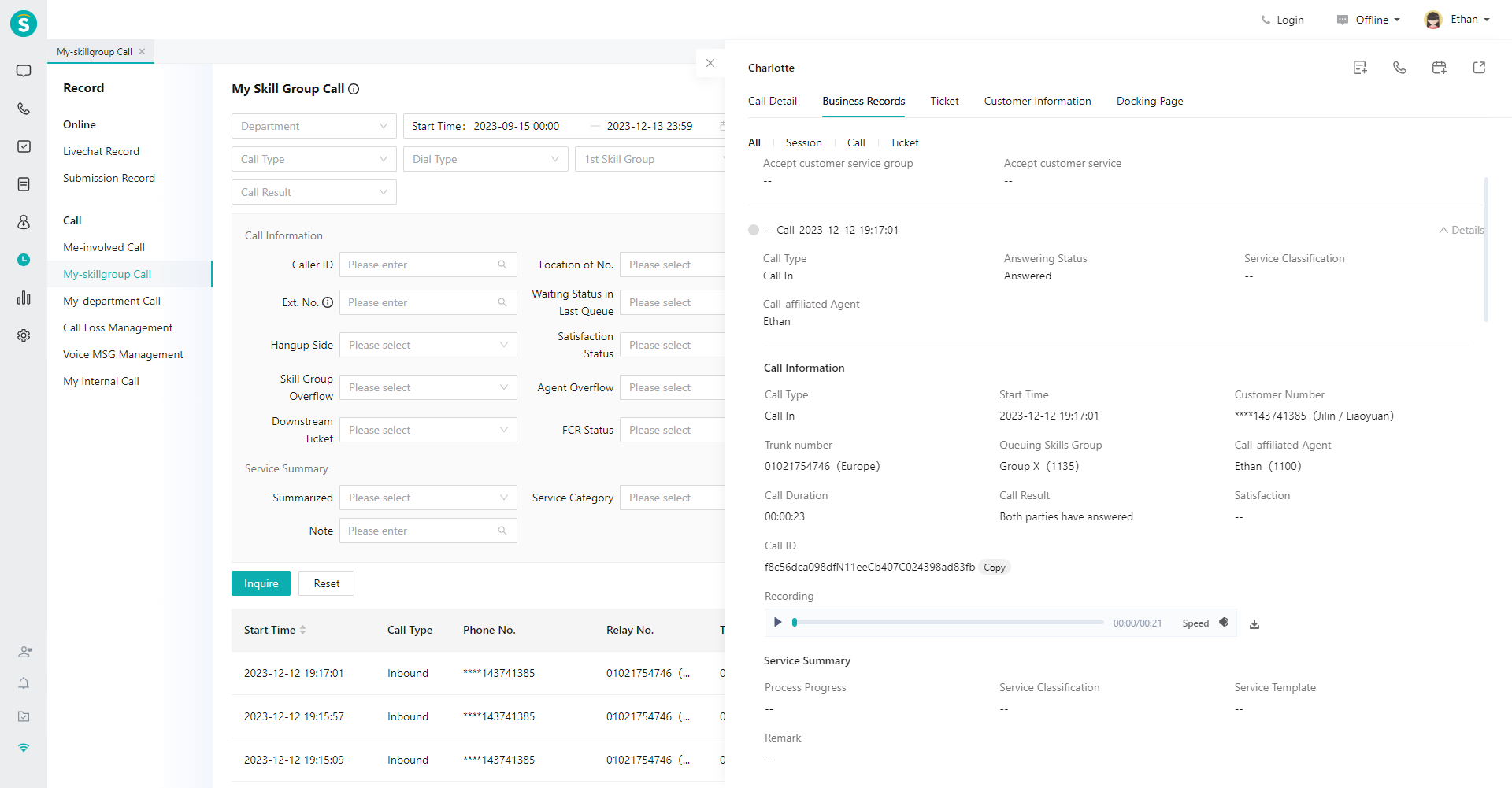This screenshot has height=788, width=1512.
Task: Open the notification bell icon
Action: (24, 683)
